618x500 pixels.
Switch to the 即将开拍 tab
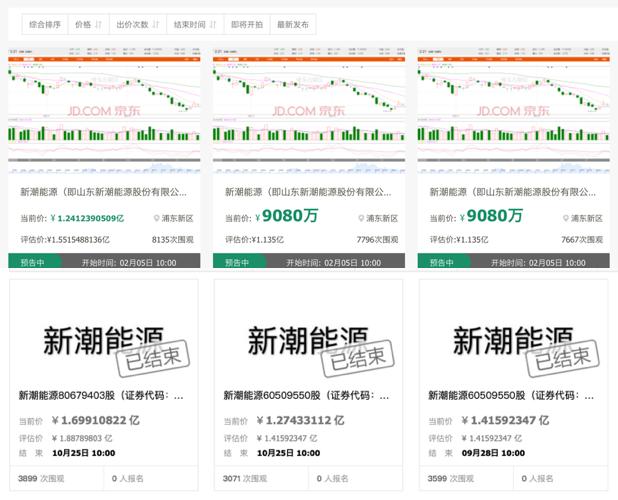point(246,24)
